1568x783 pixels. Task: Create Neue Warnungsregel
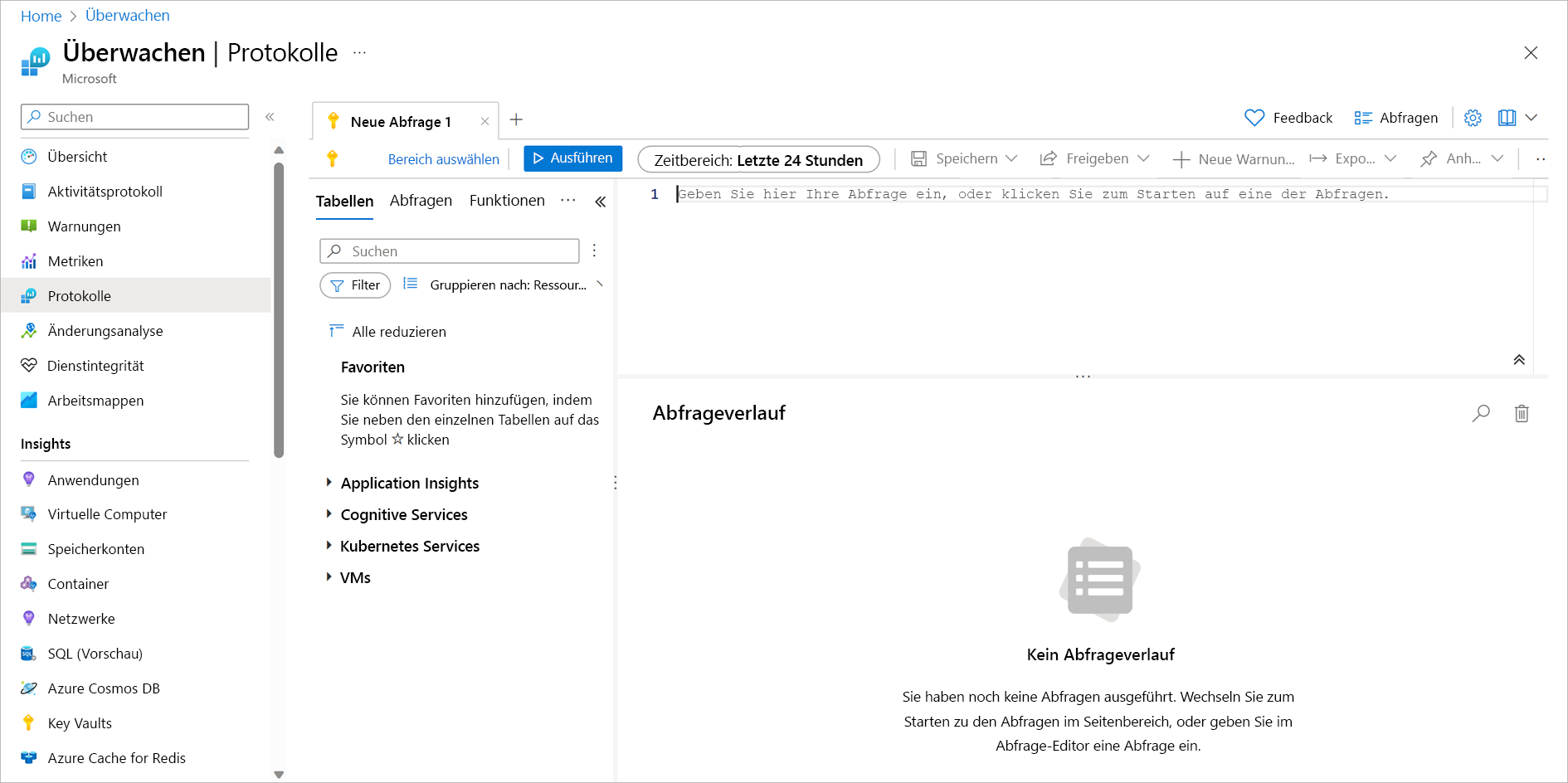point(1233,159)
